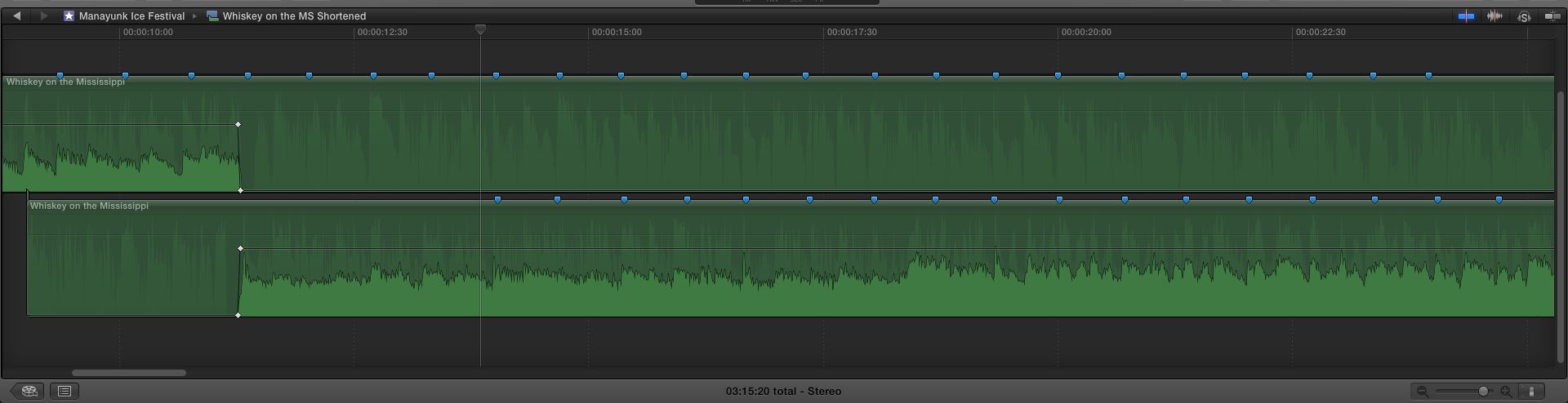Image resolution: width=1568 pixels, height=403 pixels.
Task: Toggle audio skimming waveform button
Action: point(1494,15)
